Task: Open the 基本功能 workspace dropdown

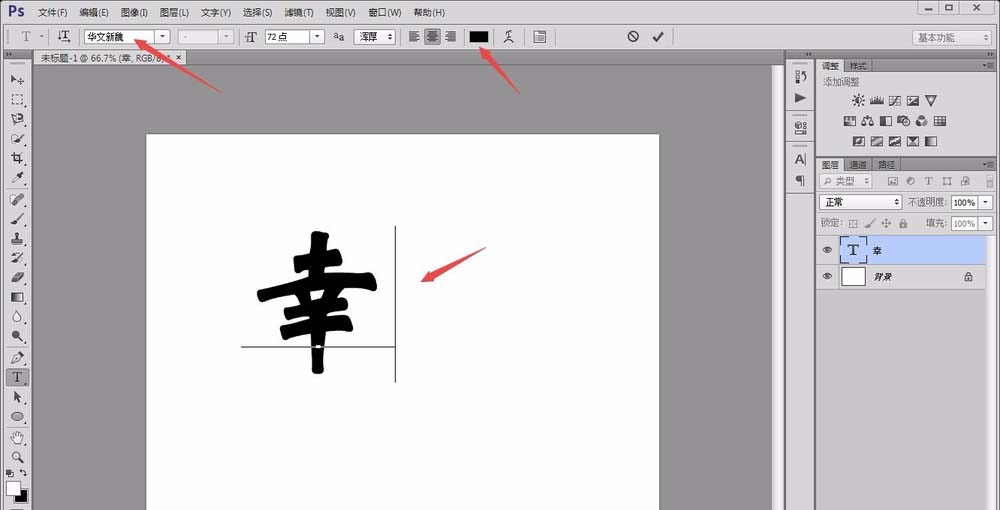Action: [951, 38]
